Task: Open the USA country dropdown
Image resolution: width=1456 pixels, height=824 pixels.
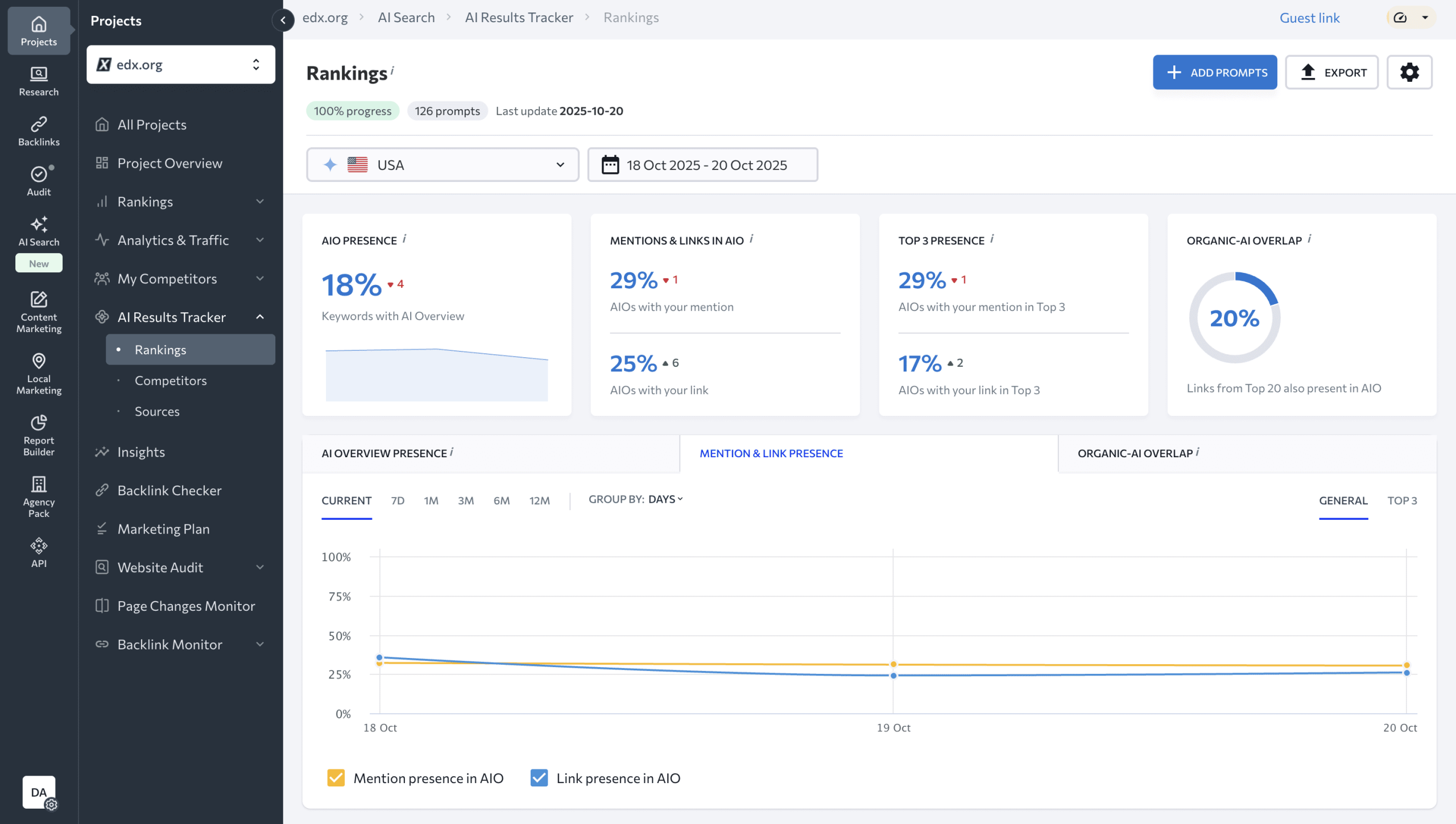Action: [442, 165]
